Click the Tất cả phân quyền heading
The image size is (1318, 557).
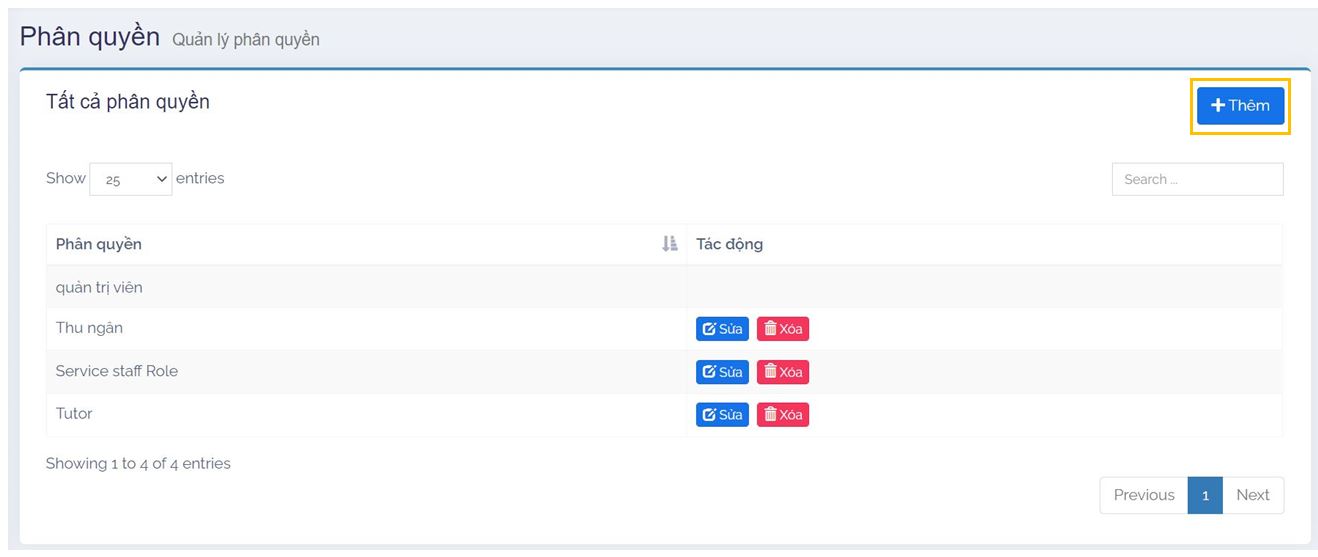(x=128, y=102)
